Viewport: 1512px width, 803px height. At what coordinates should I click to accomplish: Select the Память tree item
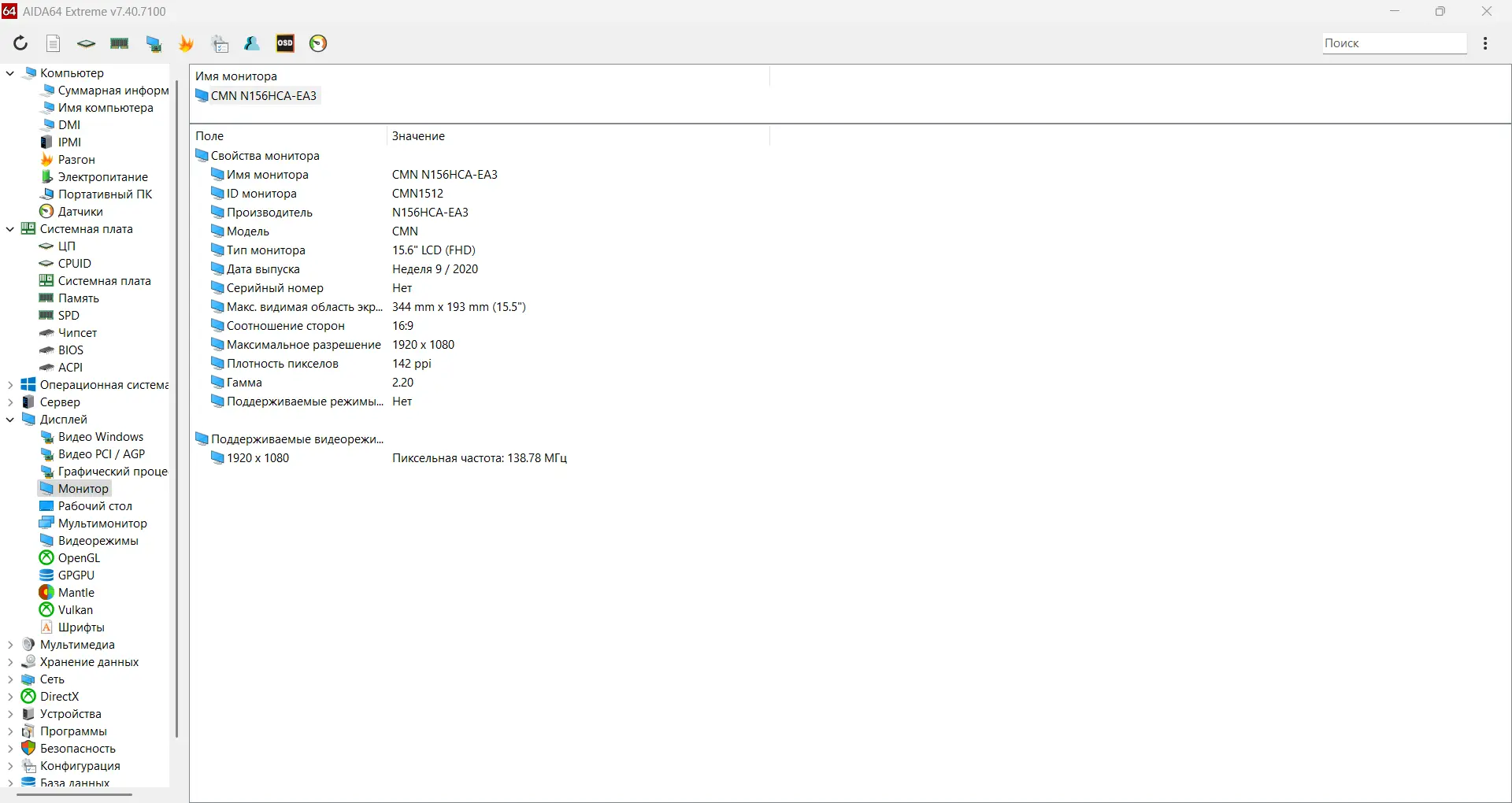click(69, 298)
